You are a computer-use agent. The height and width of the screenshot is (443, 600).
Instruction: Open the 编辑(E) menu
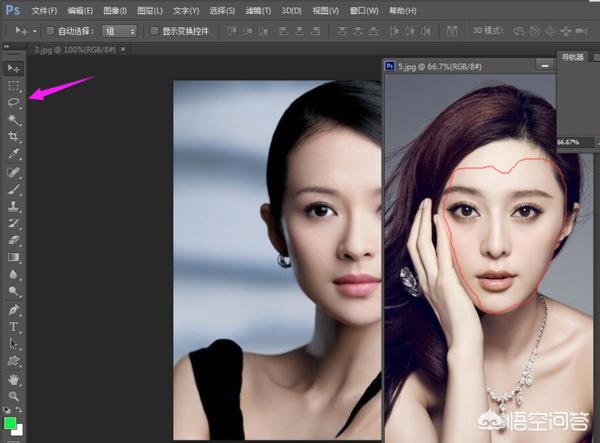[80, 11]
